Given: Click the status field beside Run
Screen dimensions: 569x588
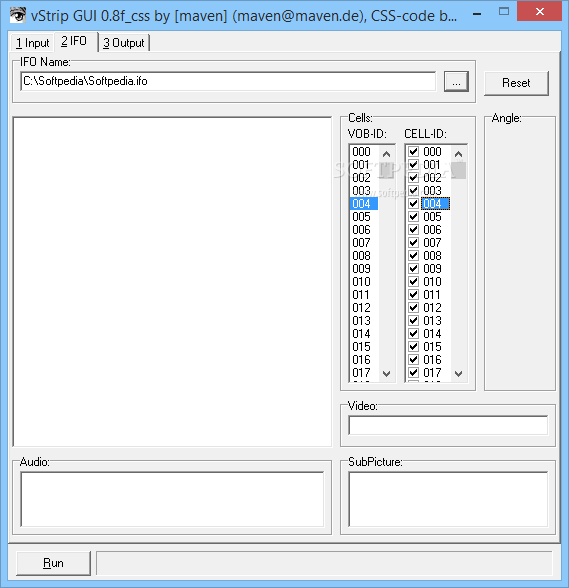Looking at the screenshot, I should (324, 563).
